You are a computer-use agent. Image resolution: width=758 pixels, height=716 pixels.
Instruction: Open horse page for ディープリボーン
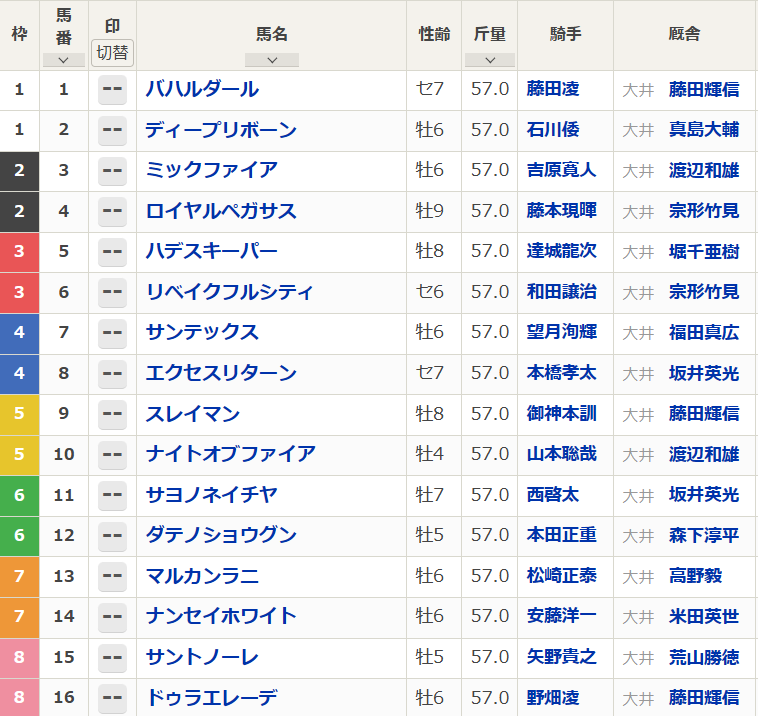(221, 130)
